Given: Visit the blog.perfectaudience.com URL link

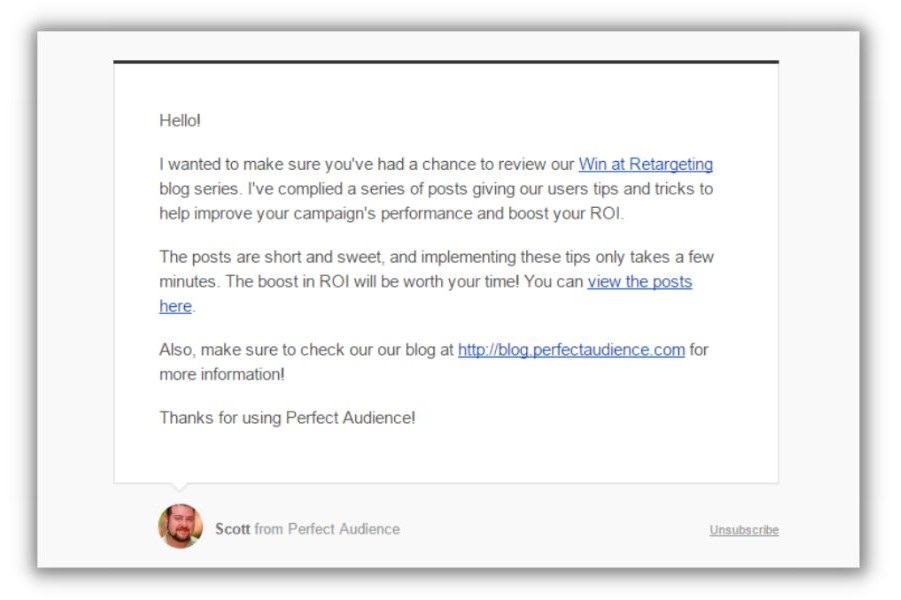Looking at the screenshot, I should [x=571, y=350].
